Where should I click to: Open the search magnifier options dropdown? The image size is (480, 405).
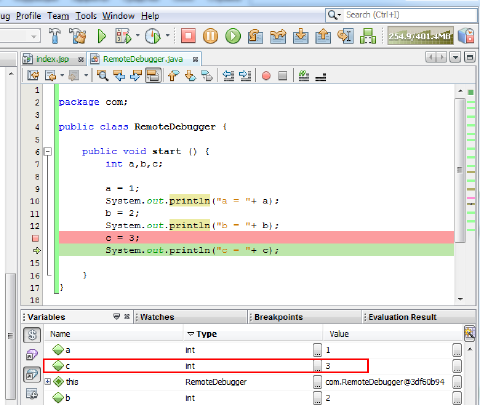pyautogui.click(x=335, y=15)
